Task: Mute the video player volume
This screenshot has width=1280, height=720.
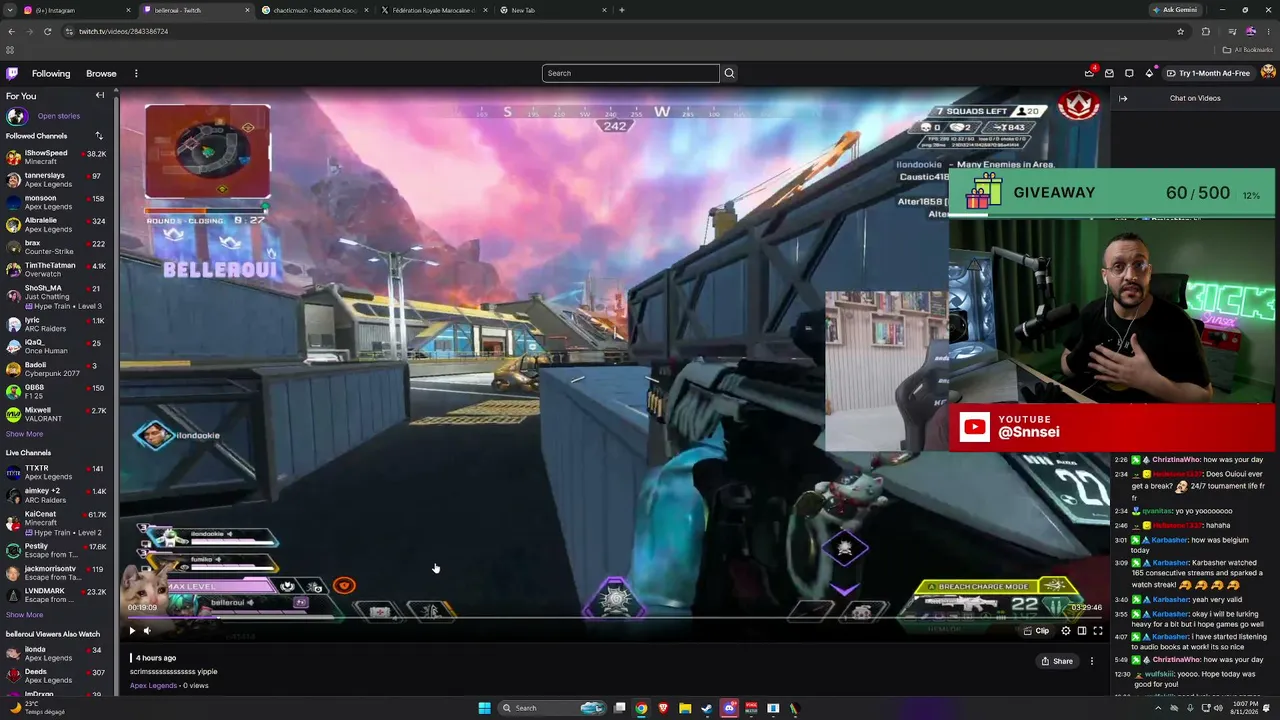Action: click(147, 631)
